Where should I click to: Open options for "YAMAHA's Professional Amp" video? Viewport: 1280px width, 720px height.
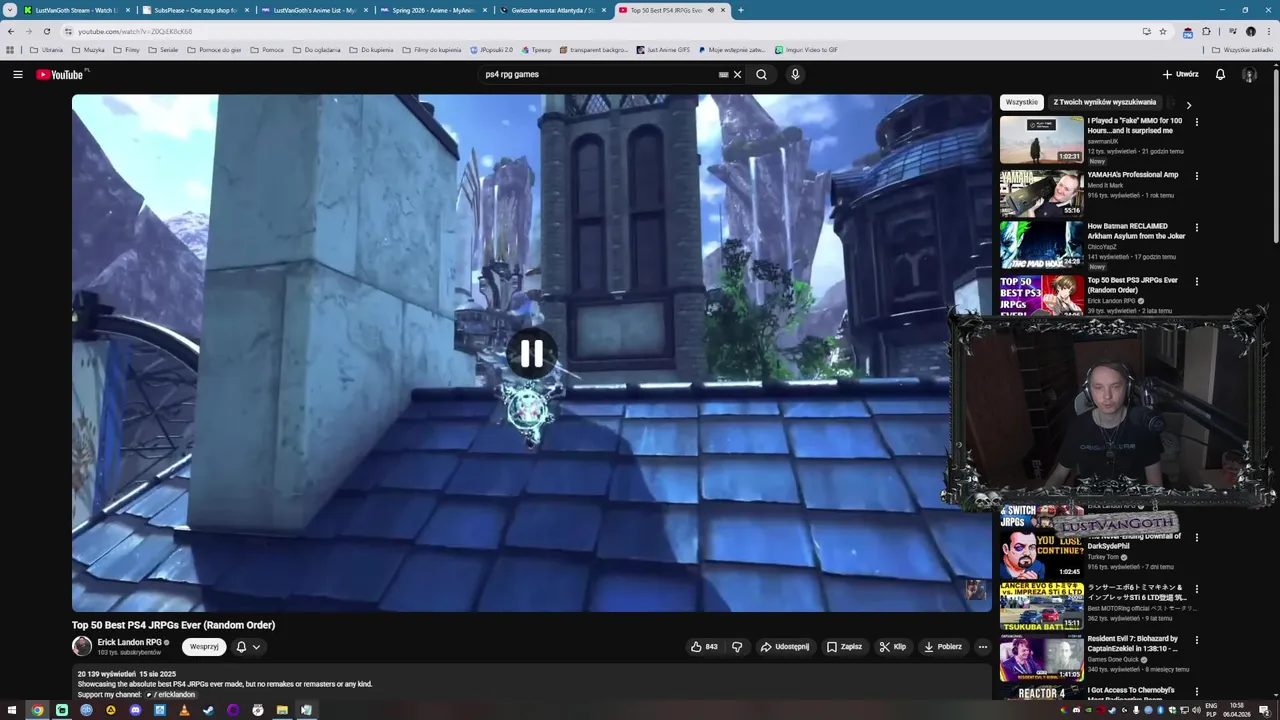[x=1196, y=176]
